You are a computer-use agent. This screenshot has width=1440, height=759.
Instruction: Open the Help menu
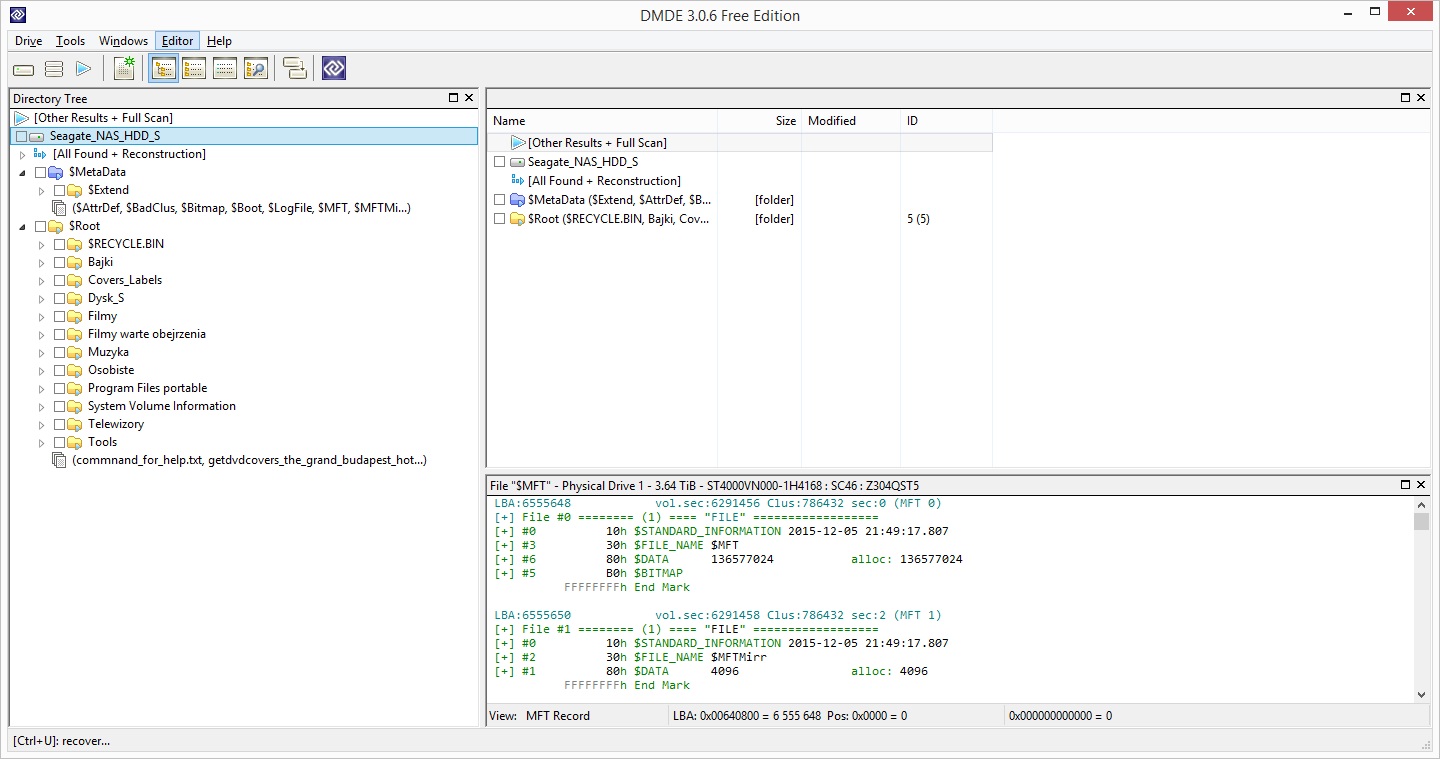coord(219,41)
